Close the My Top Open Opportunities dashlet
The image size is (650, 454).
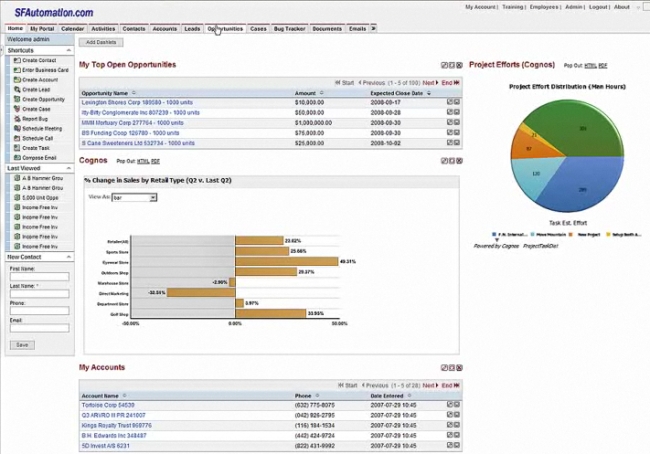459,65
